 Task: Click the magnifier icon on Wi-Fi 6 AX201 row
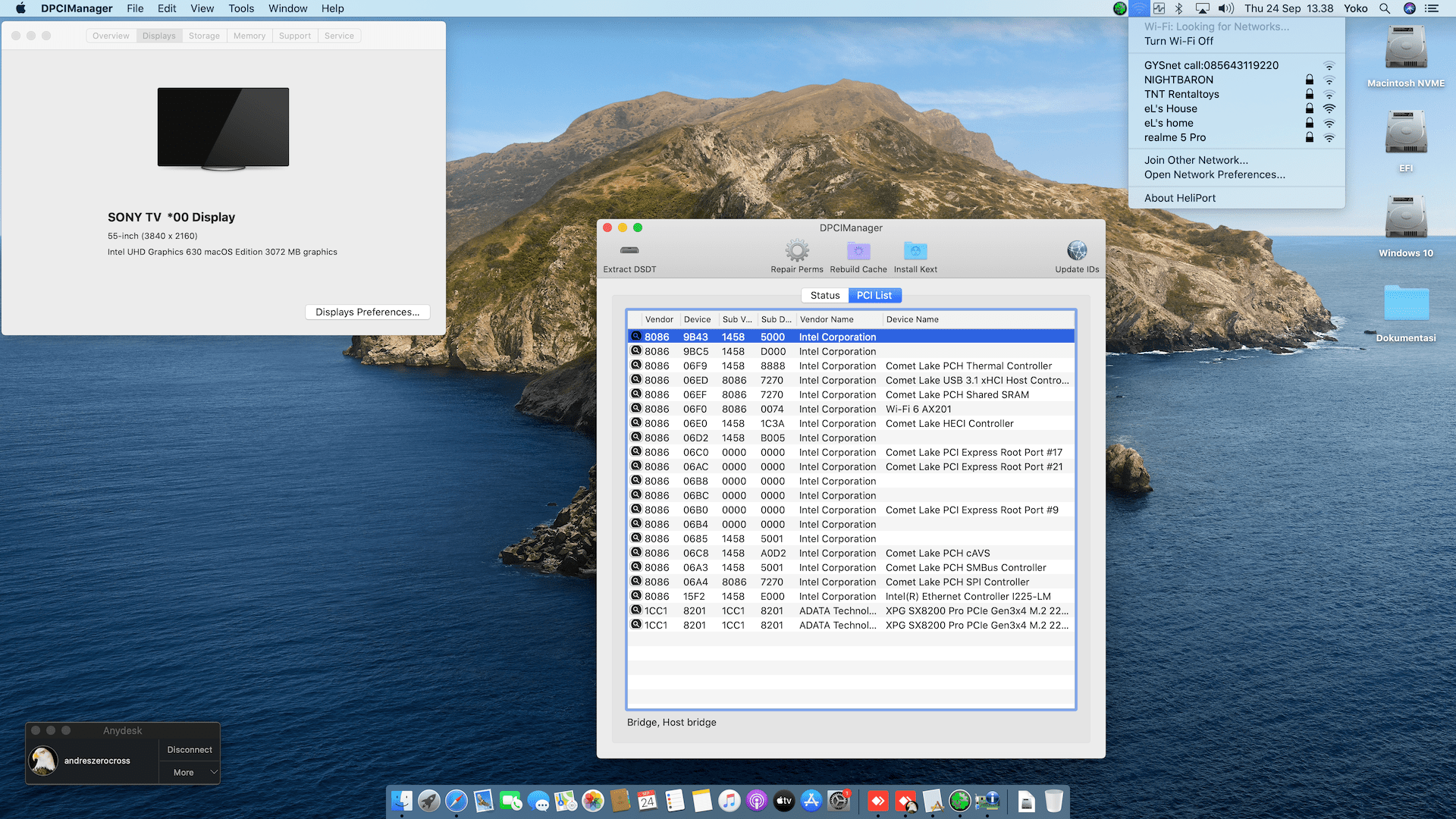pyautogui.click(x=636, y=409)
